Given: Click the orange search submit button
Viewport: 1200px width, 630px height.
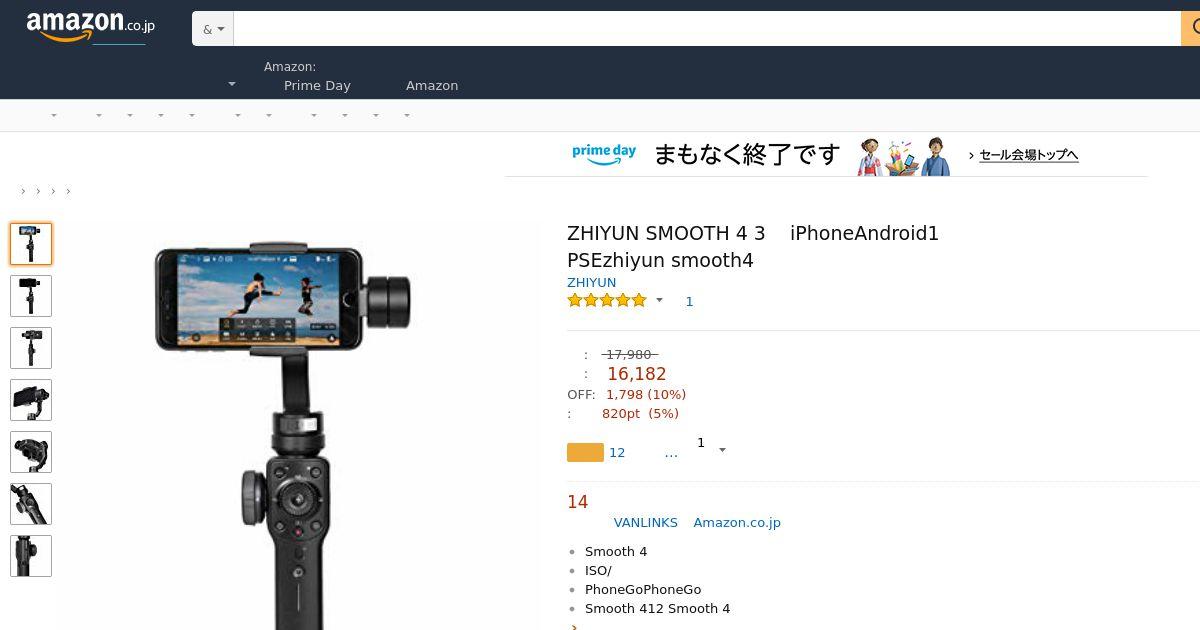Looking at the screenshot, I should pyautogui.click(x=1191, y=29).
